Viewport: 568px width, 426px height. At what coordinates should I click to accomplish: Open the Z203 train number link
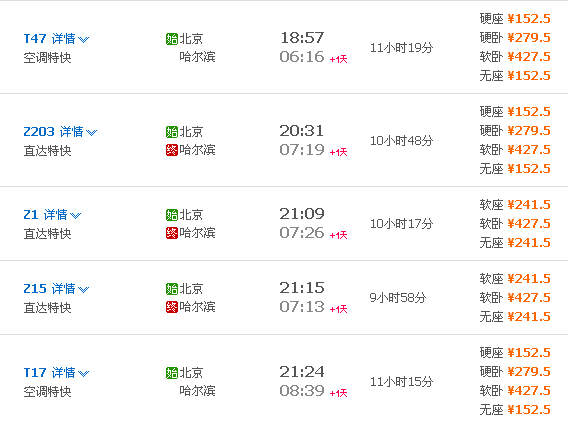click(39, 131)
